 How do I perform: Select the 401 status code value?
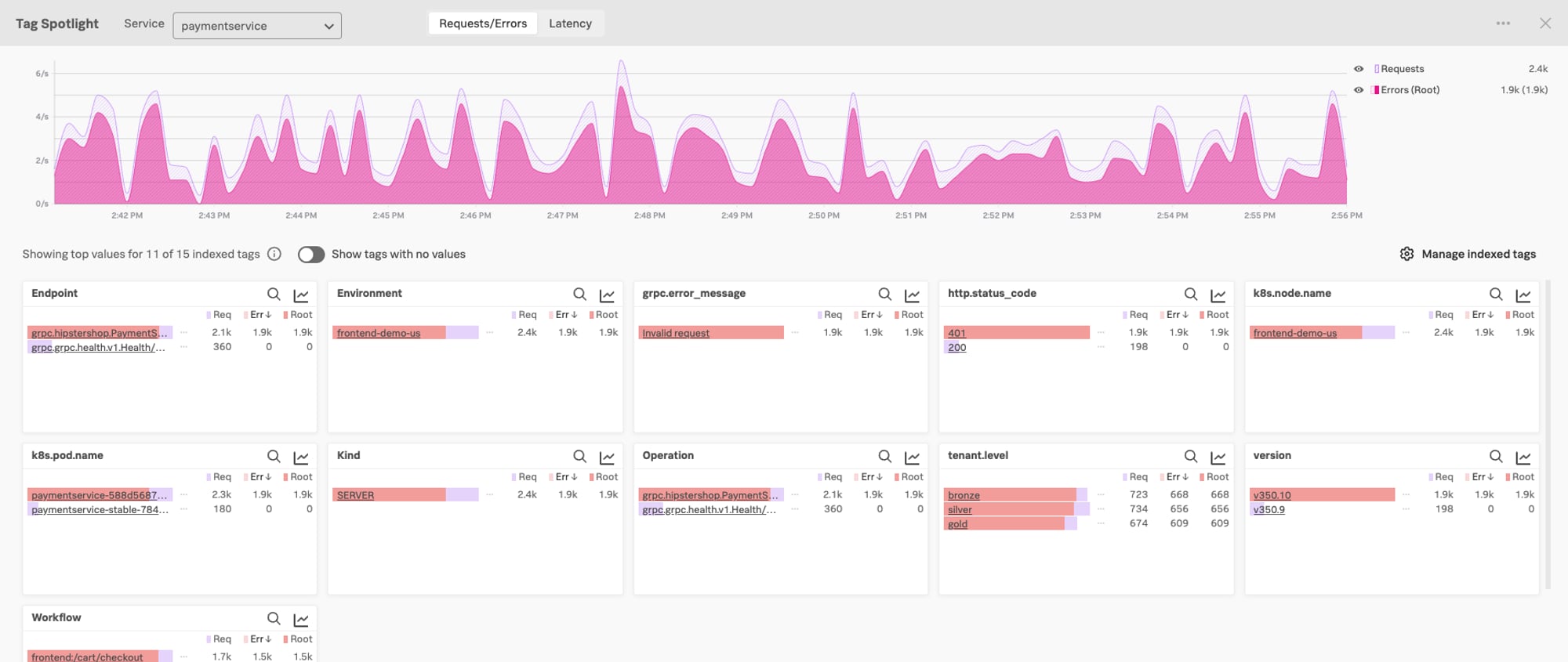tap(956, 333)
